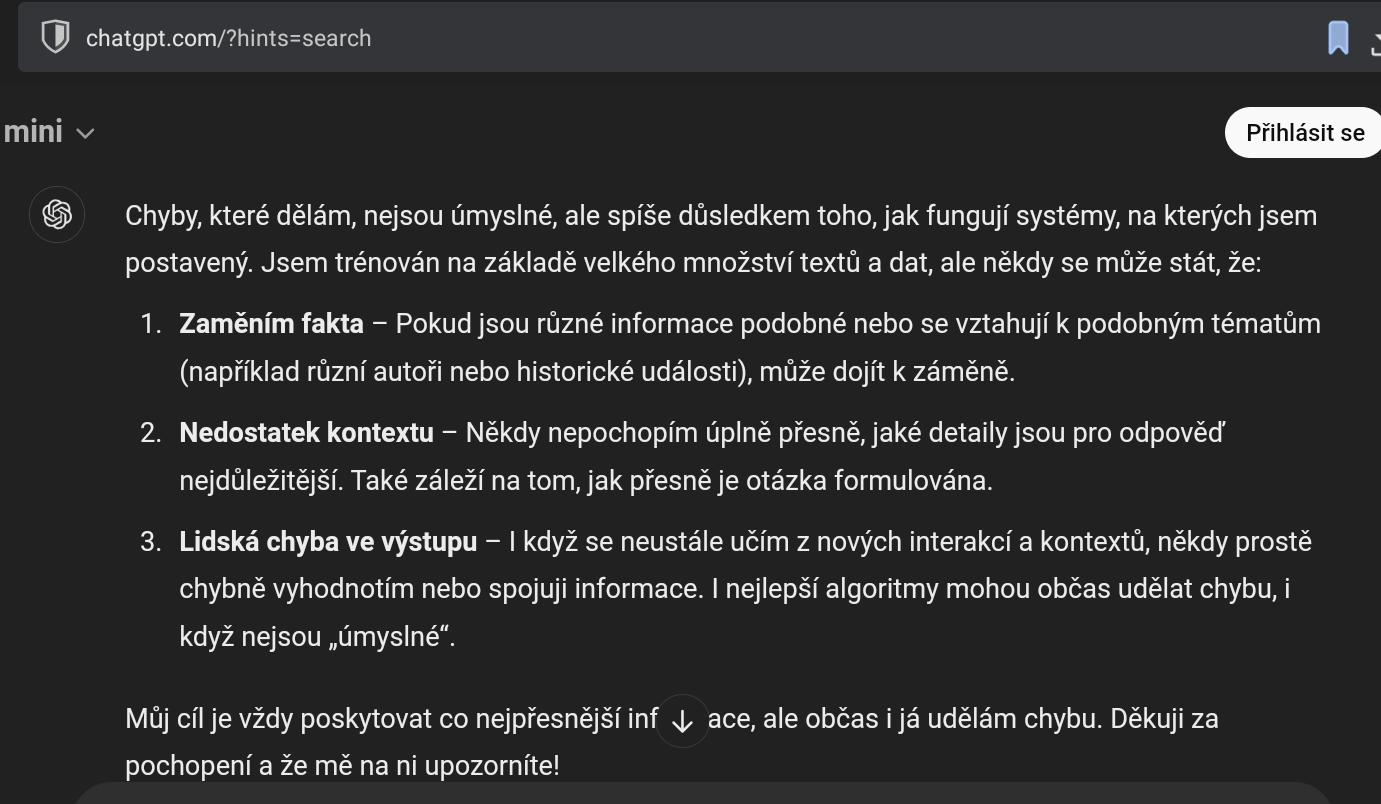Image resolution: width=1381 pixels, height=804 pixels.
Task: Click the blue bookmark icon
Action: (1338, 38)
